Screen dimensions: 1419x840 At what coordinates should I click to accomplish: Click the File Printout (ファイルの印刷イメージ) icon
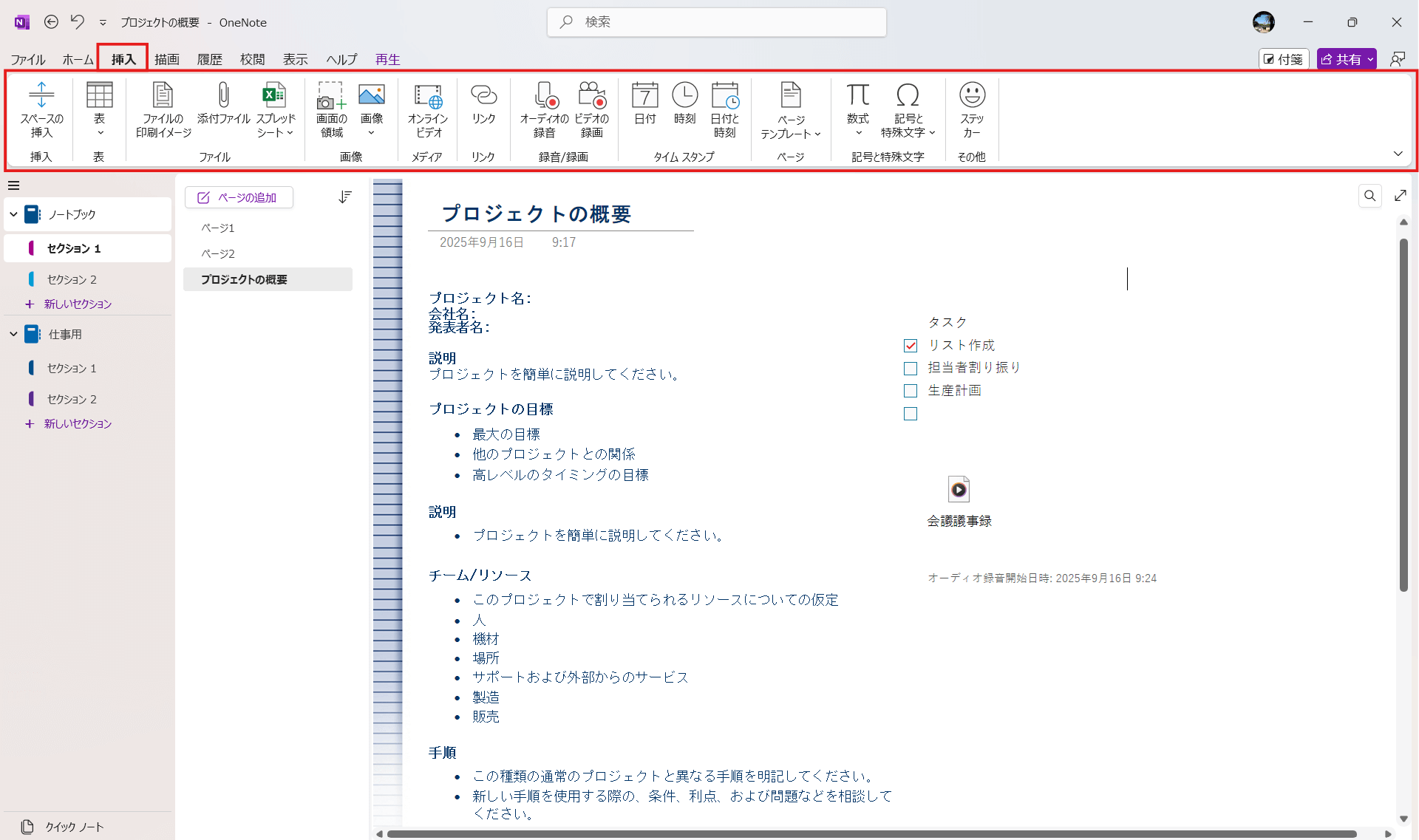pyautogui.click(x=163, y=96)
